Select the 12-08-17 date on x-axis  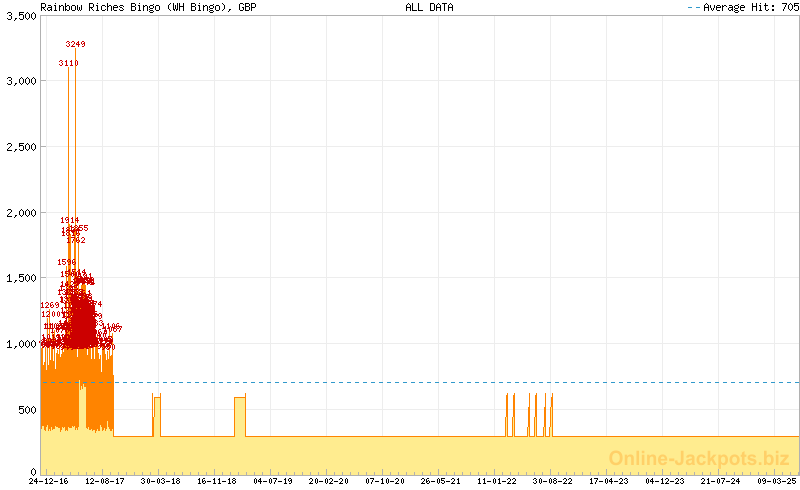click(x=104, y=481)
